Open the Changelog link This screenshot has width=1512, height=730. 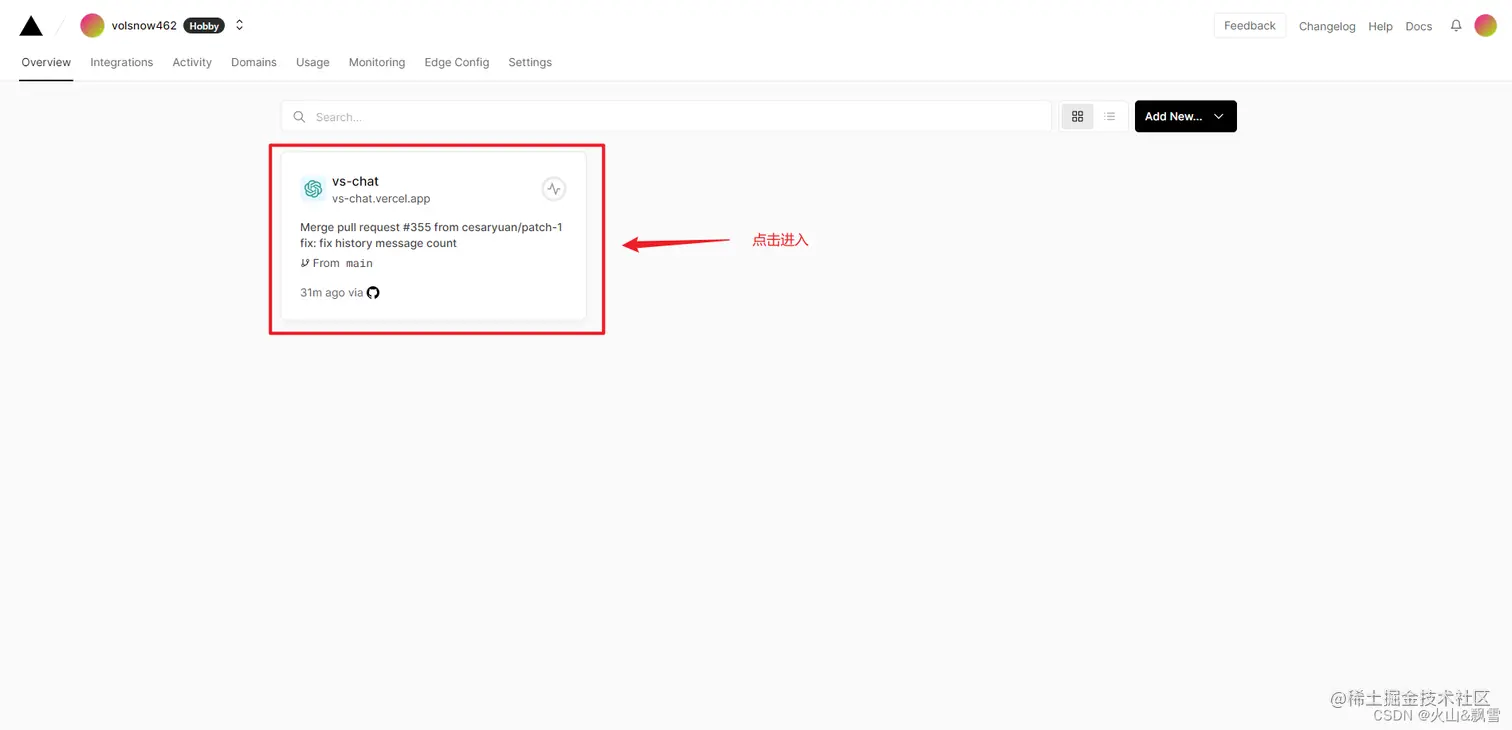point(1327,27)
